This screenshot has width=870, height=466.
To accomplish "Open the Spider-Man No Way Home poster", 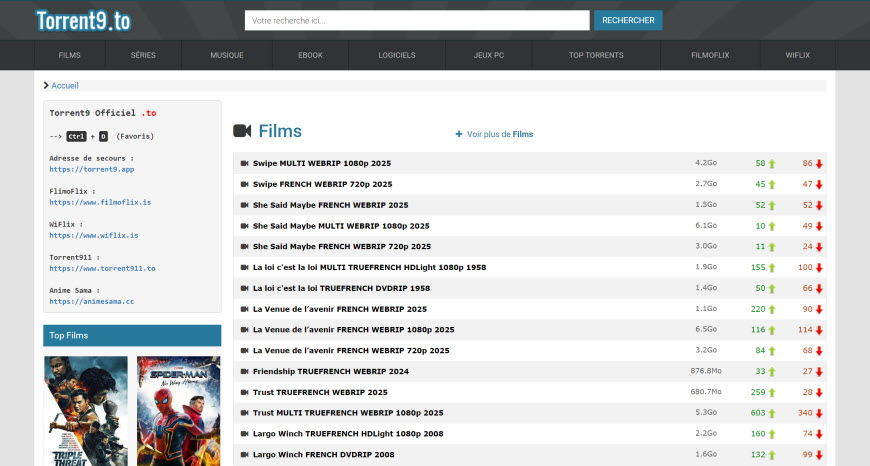I will click(178, 410).
